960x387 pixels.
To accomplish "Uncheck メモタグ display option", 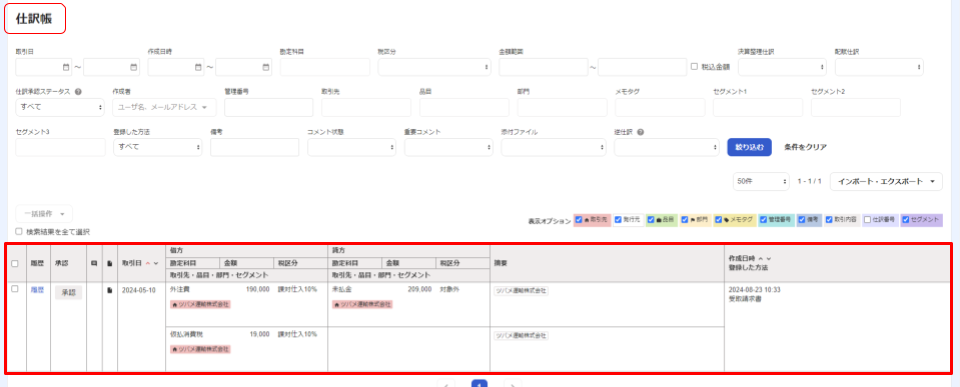I will 719,219.
